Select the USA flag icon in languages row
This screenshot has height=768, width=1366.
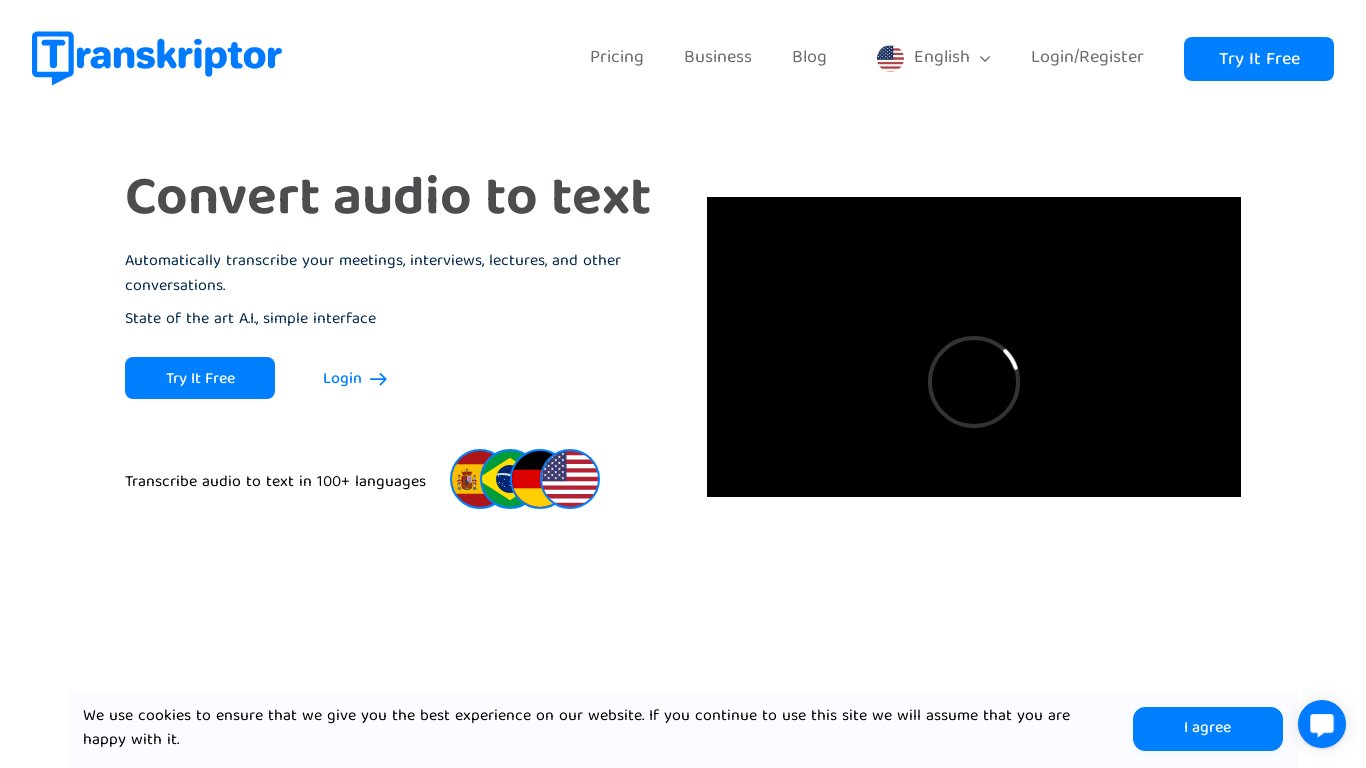(x=570, y=479)
